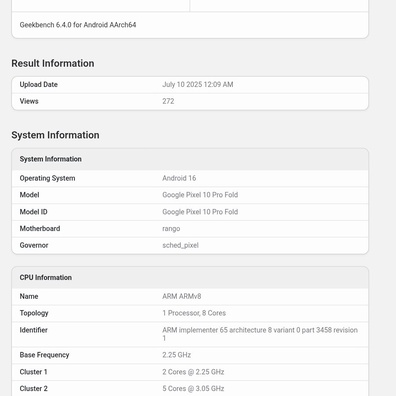Select the Android 16 value
This screenshot has height=396, width=396.
click(x=179, y=178)
